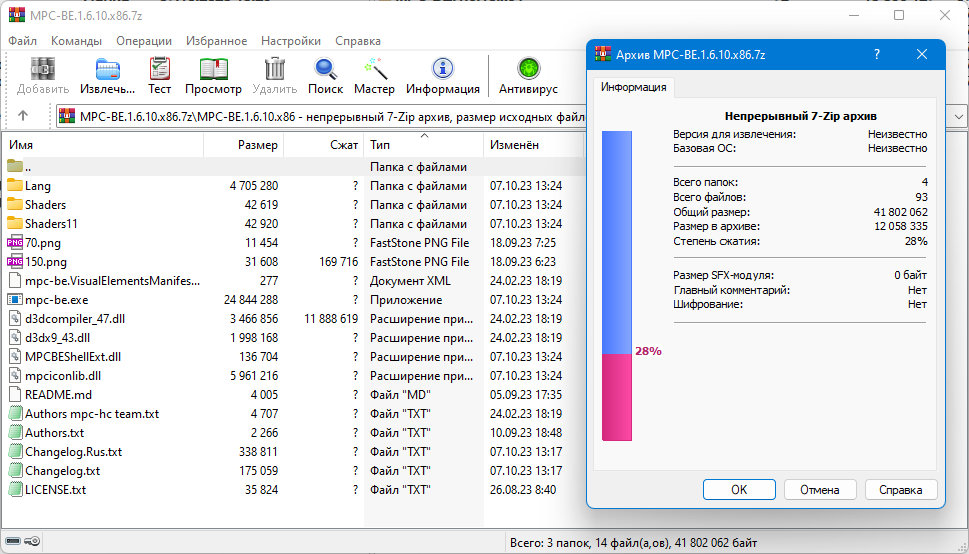Click the Удалить trash icon
The width and height of the screenshot is (969, 554).
[274, 69]
